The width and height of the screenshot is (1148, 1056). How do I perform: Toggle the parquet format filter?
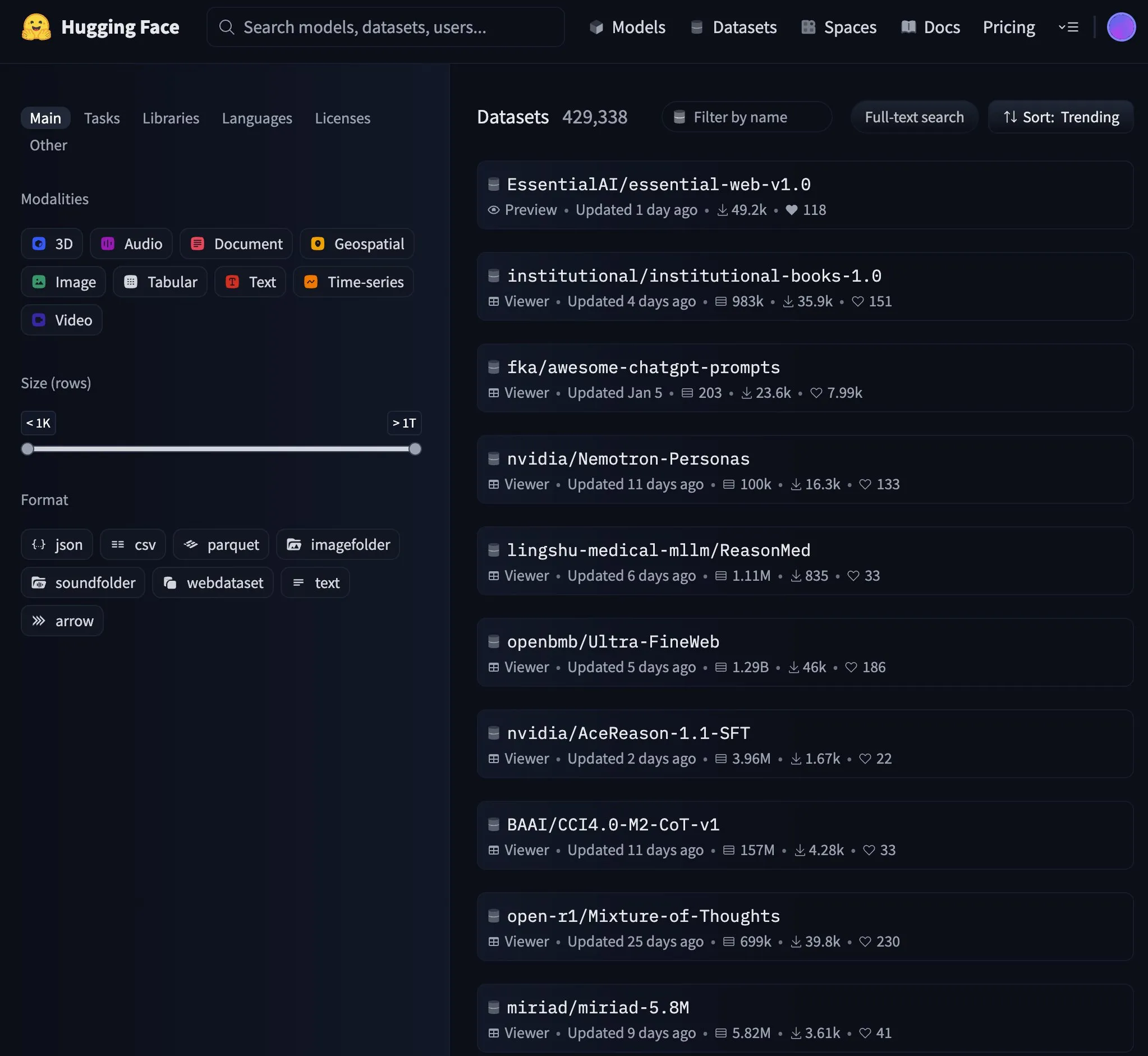[221, 544]
